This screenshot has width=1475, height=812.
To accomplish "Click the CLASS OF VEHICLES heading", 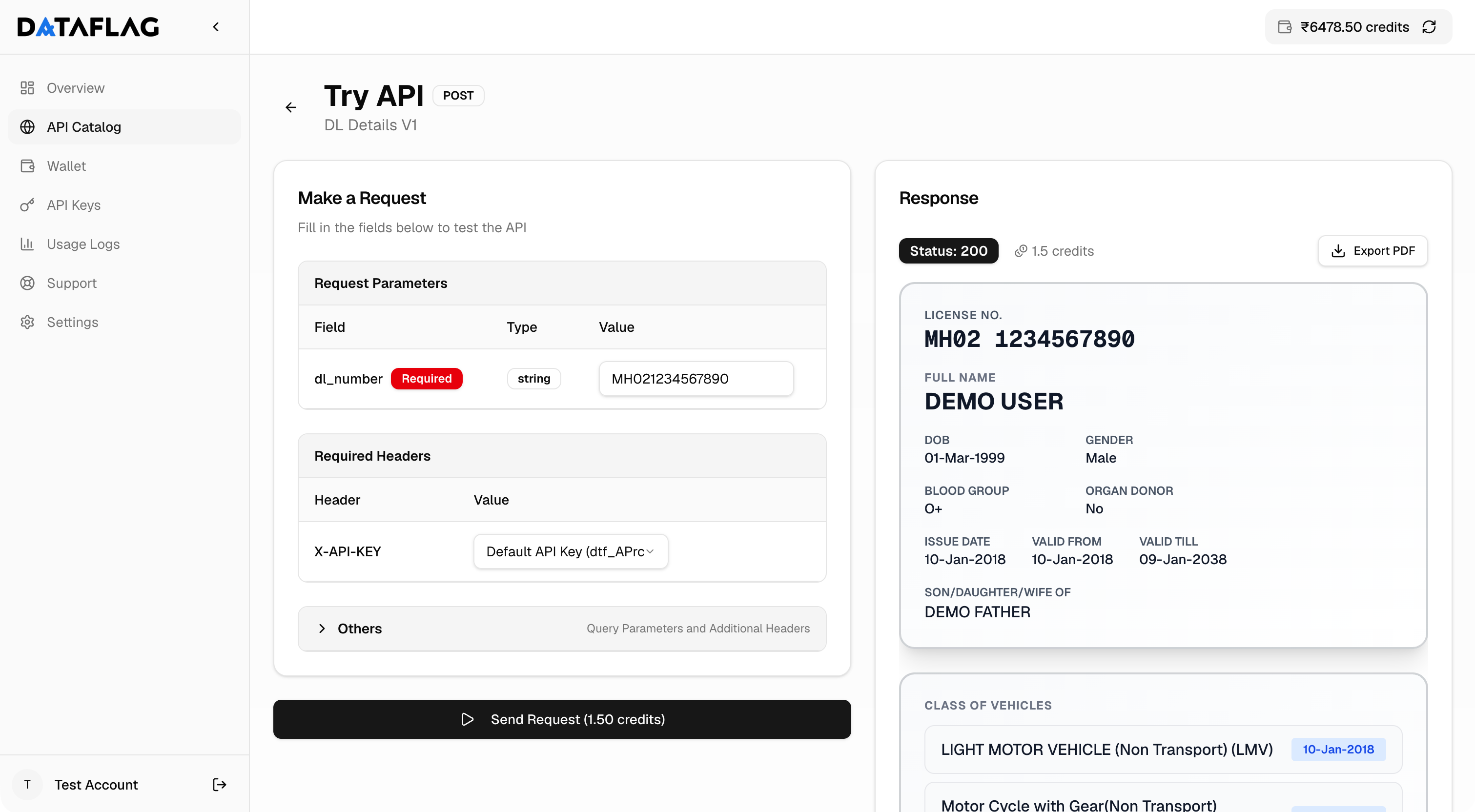I will (x=988, y=706).
